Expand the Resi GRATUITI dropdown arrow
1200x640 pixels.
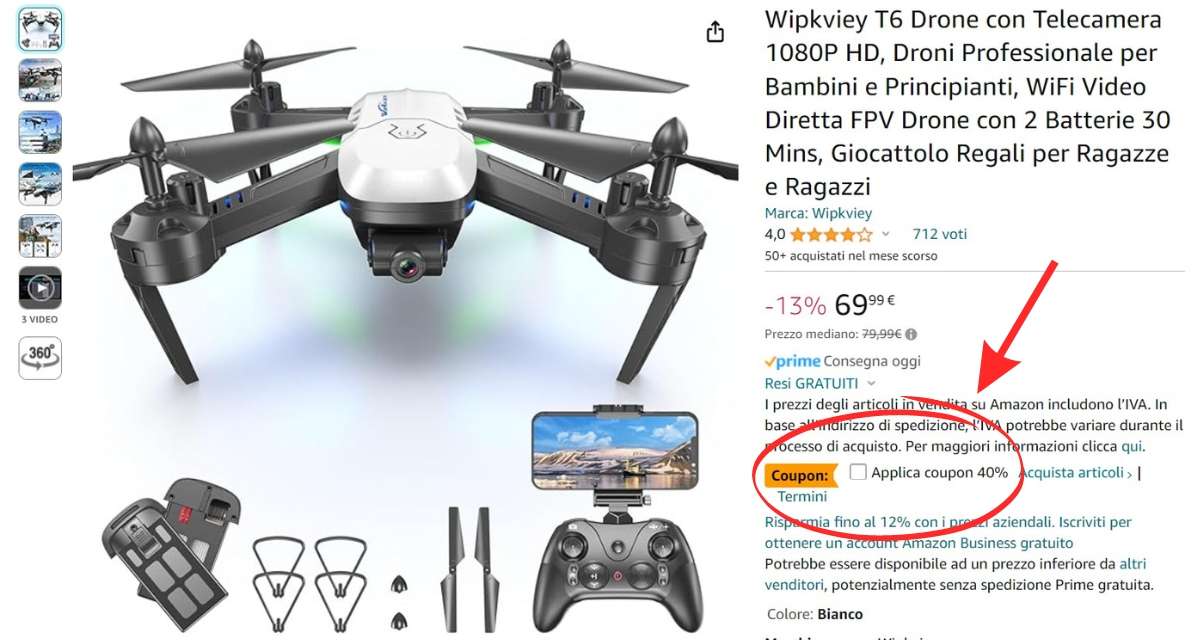tap(871, 383)
